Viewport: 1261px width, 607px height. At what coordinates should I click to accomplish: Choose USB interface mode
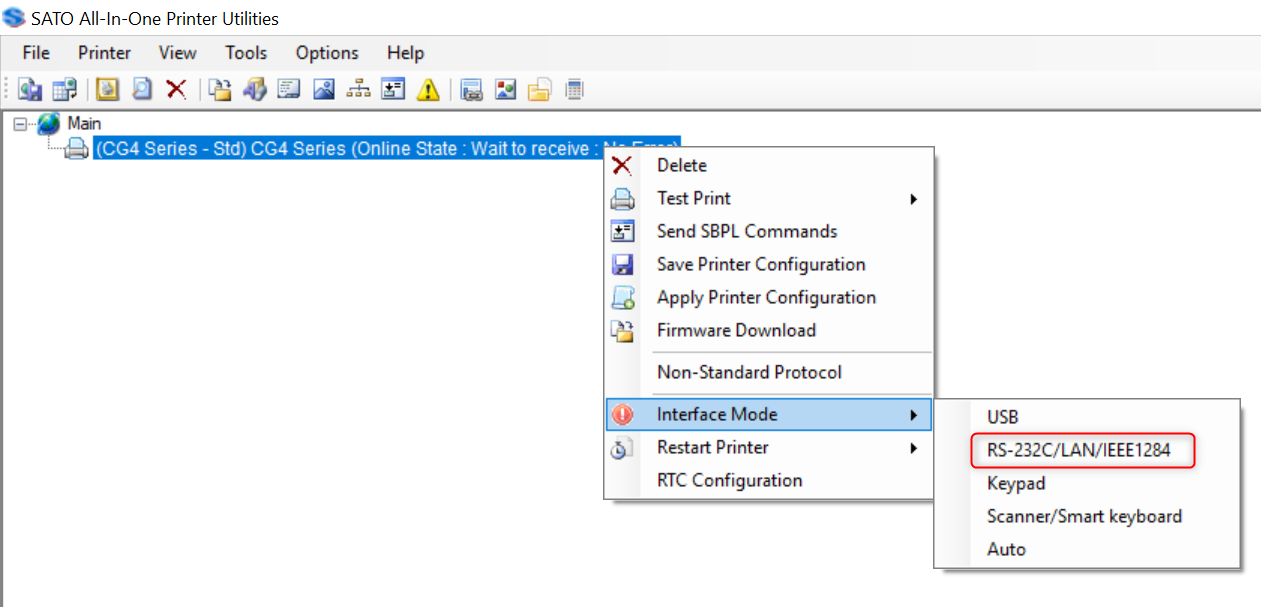coord(1003,417)
